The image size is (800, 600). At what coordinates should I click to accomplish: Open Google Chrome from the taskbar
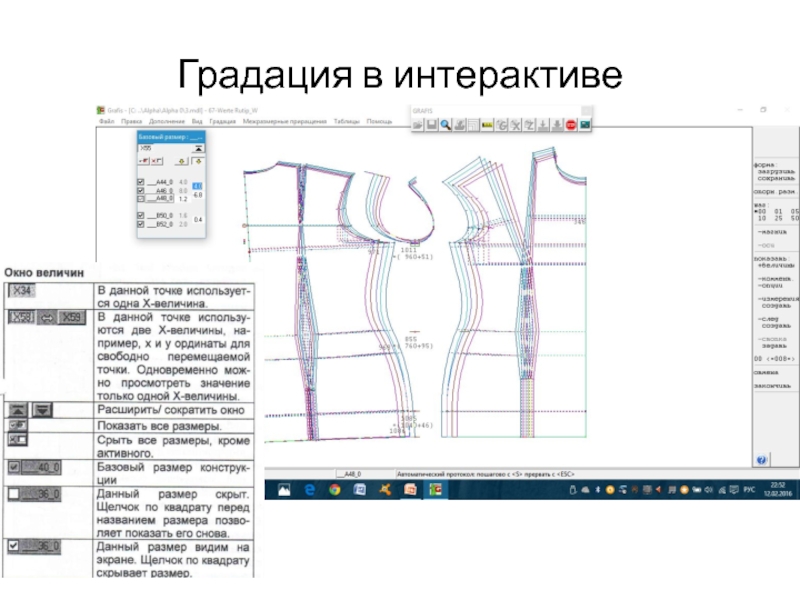[x=335, y=490]
